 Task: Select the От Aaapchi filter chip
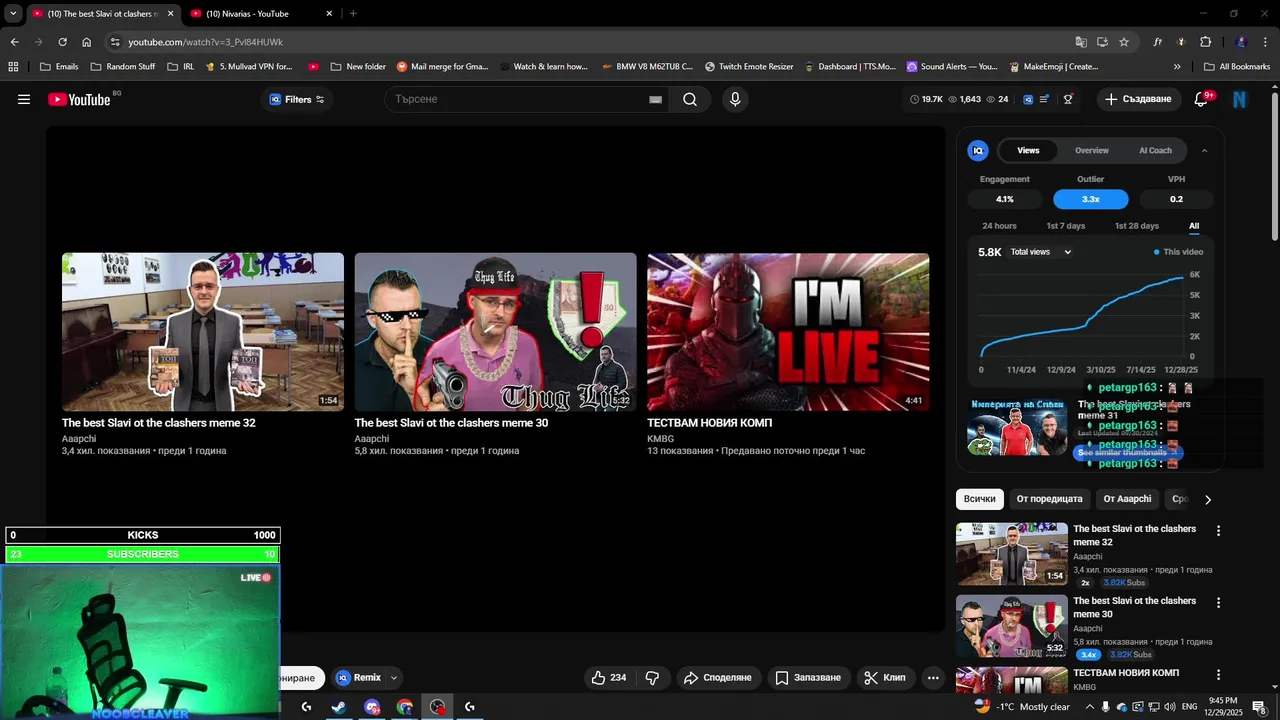pyautogui.click(x=1127, y=499)
